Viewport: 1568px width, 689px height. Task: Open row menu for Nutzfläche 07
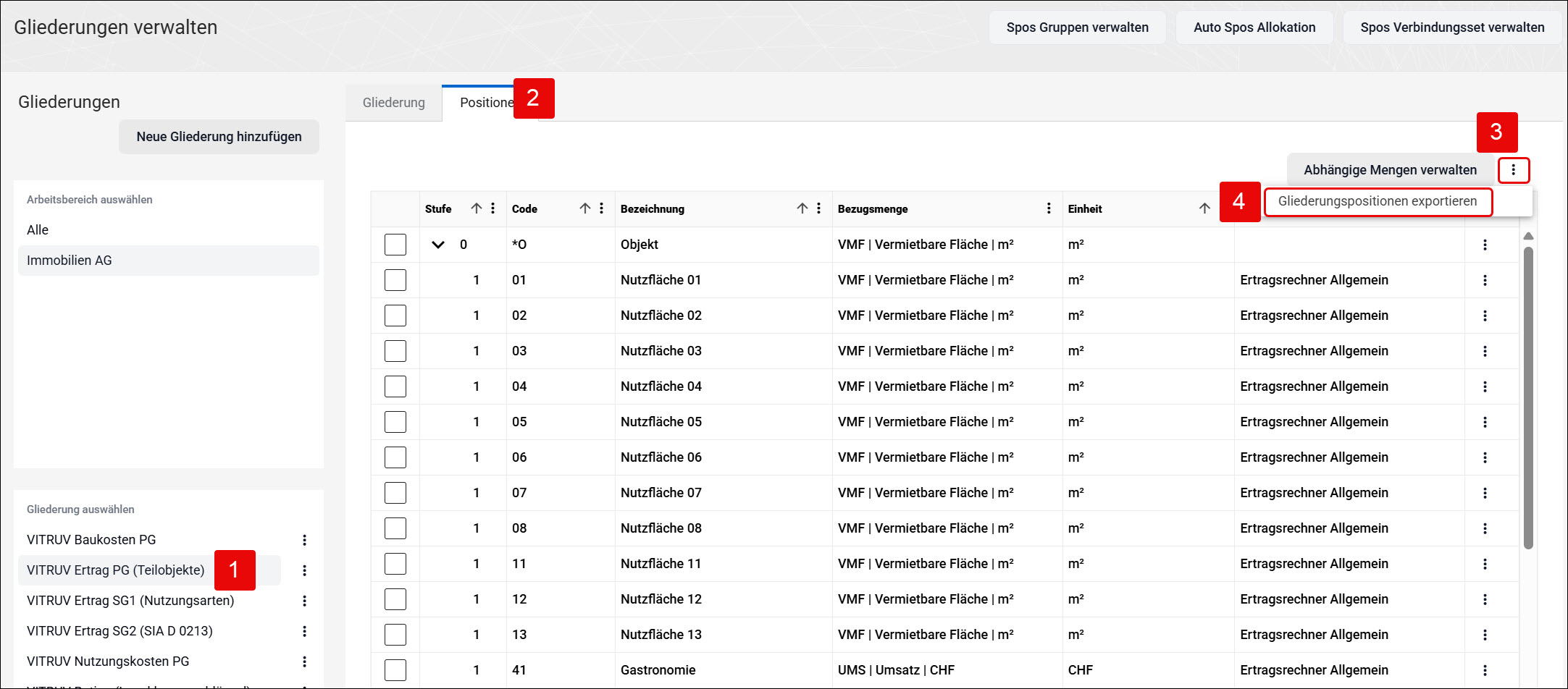pyautogui.click(x=1485, y=493)
